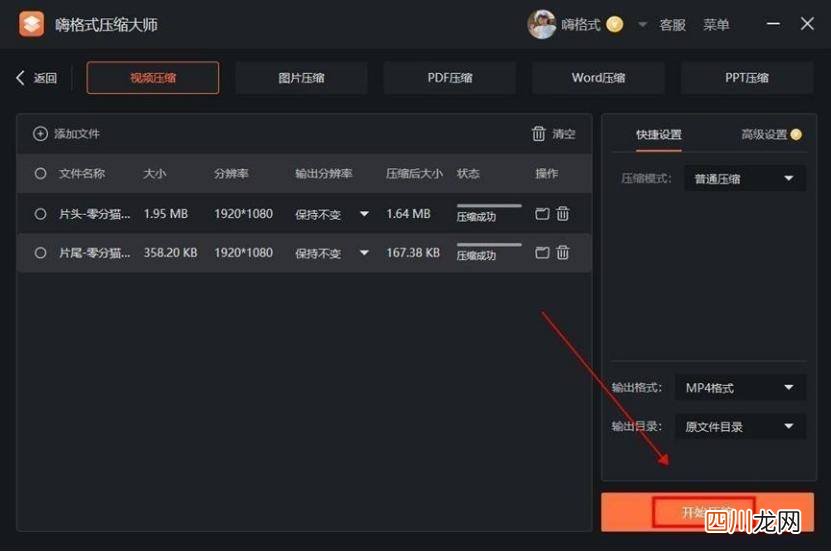Click 1920*1080 resolution of 片头 file

[243, 214]
